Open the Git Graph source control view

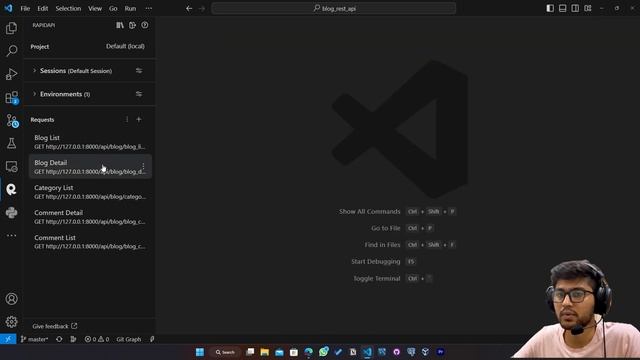(11, 121)
